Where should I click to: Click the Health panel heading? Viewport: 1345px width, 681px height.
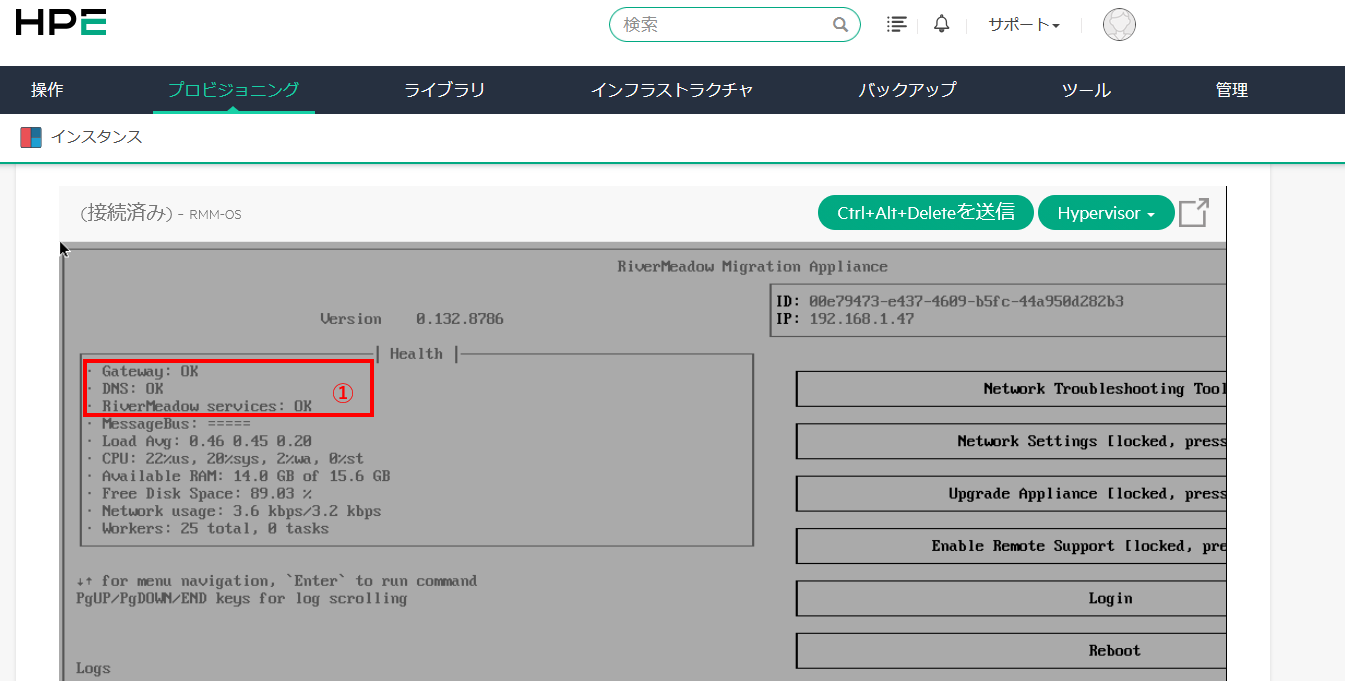416,354
